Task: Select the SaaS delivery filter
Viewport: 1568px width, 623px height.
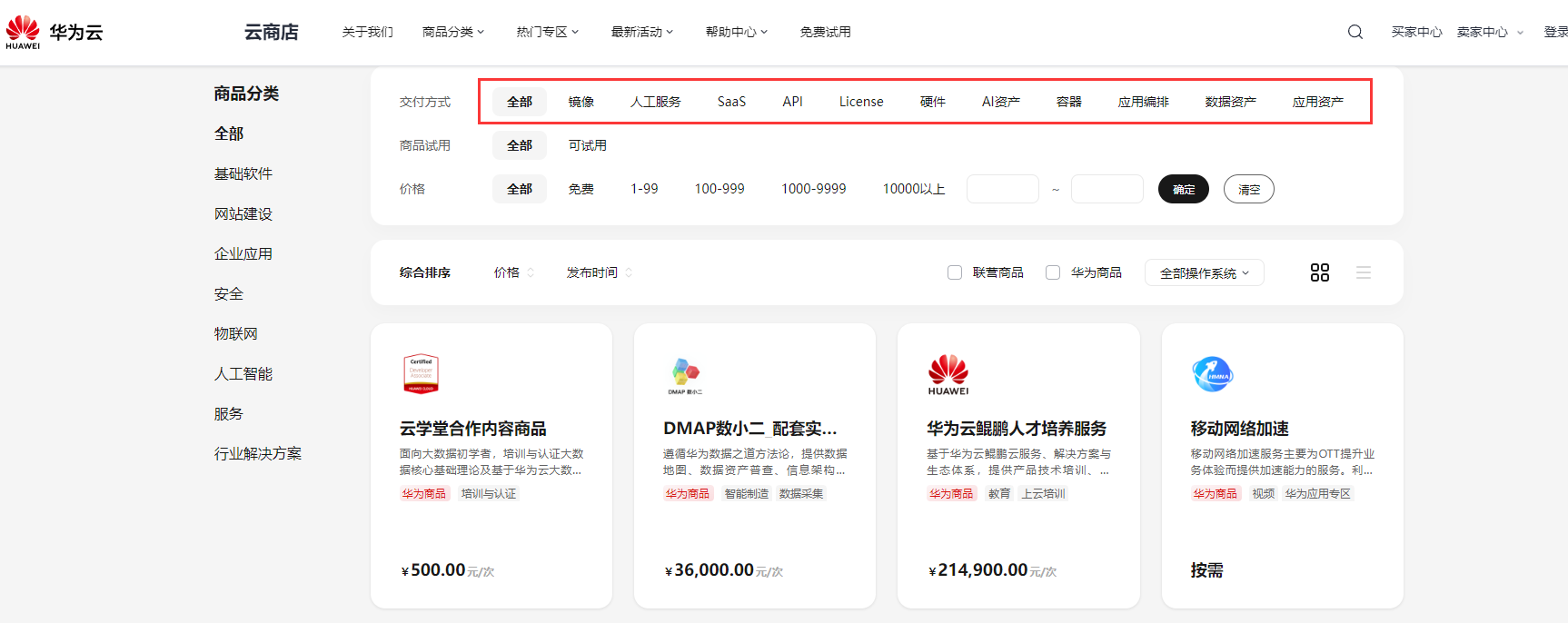Action: 731,102
